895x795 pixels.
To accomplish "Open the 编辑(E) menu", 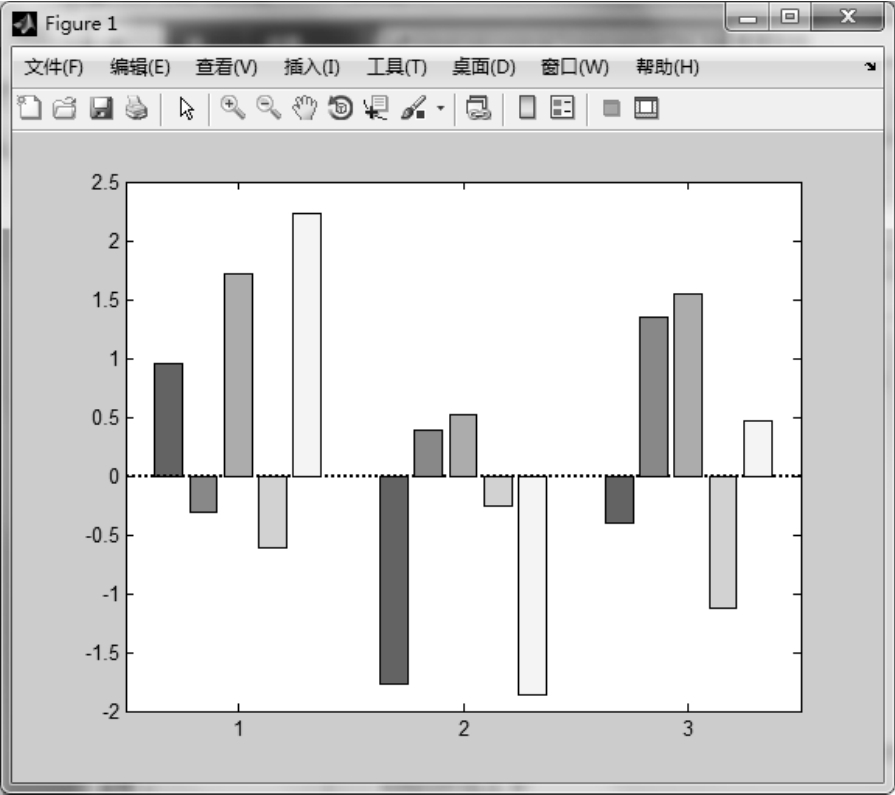I will (140, 67).
